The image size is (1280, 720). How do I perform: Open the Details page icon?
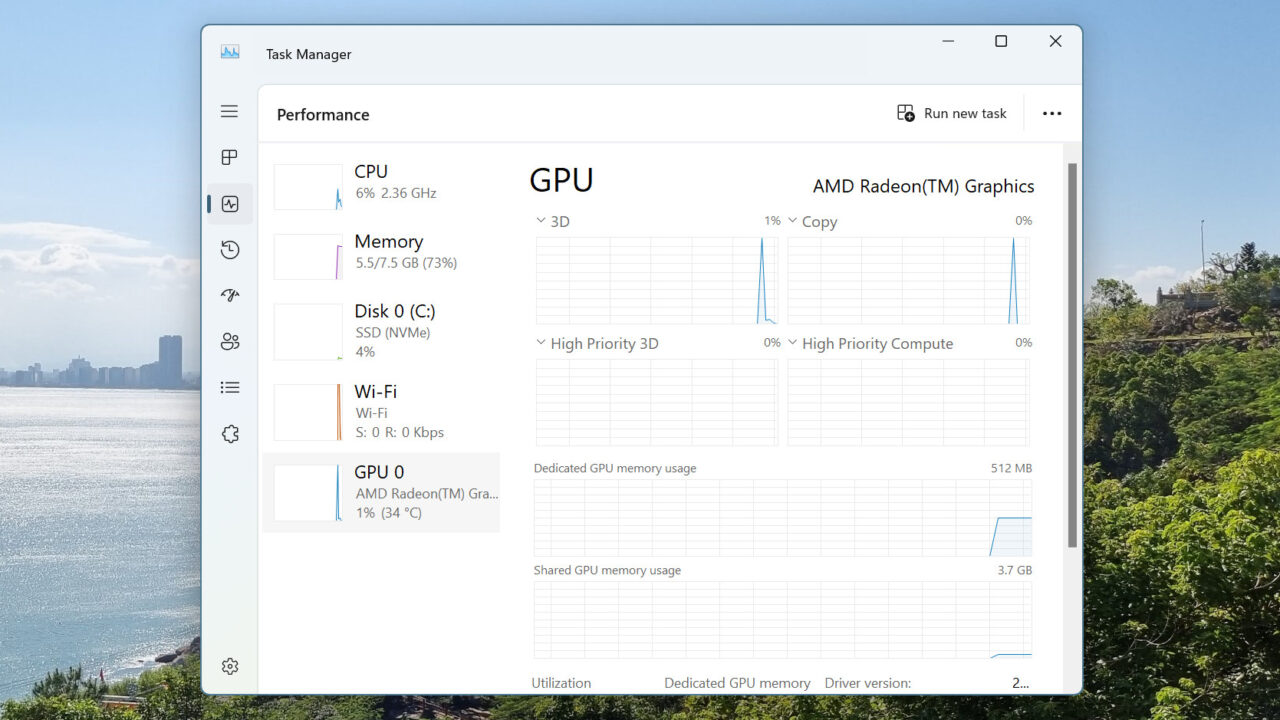229,387
